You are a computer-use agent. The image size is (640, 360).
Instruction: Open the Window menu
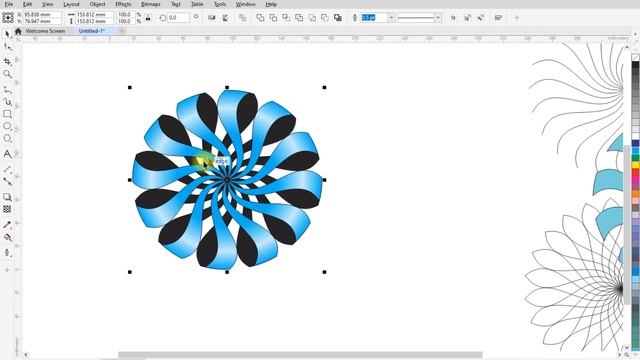point(245,4)
